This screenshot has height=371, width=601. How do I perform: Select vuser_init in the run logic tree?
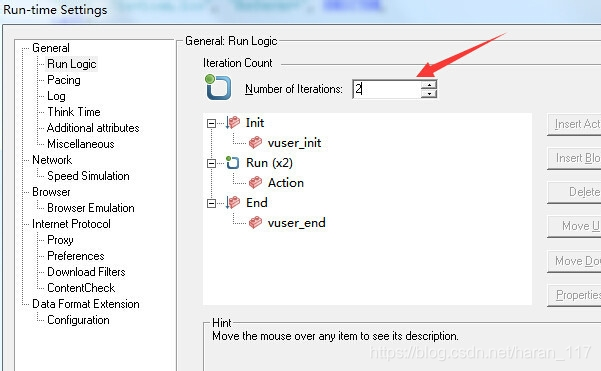click(x=294, y=143)
